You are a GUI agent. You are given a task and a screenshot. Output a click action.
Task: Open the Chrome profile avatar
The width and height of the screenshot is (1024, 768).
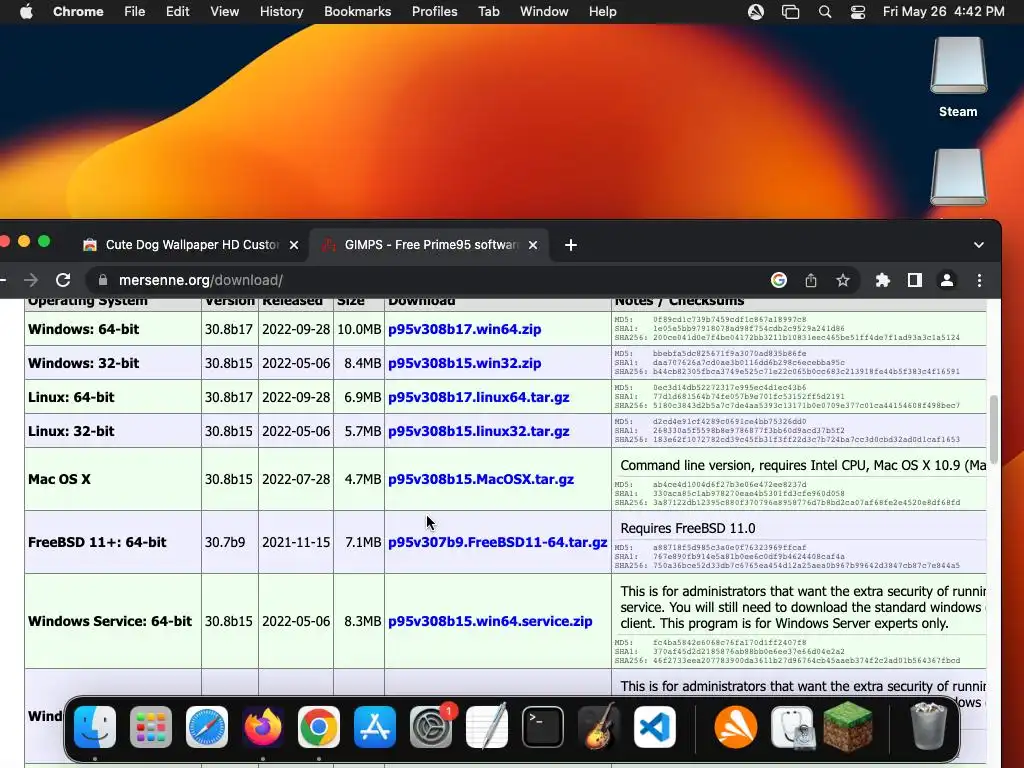coord(947,280)
